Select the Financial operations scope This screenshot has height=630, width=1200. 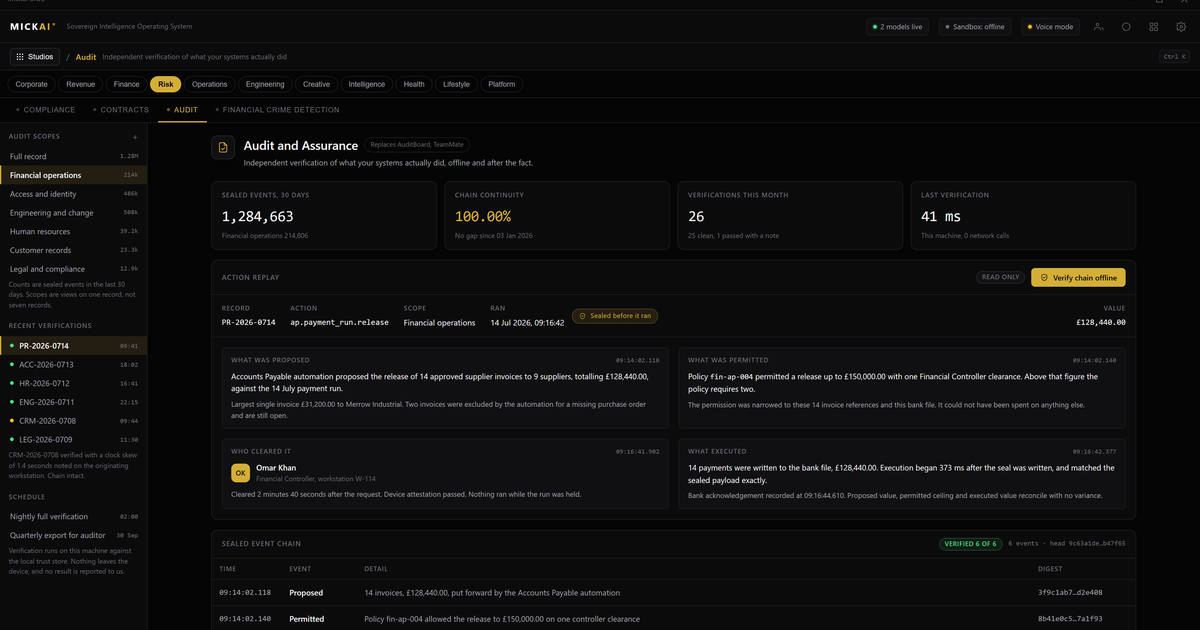tap(73, 175)
